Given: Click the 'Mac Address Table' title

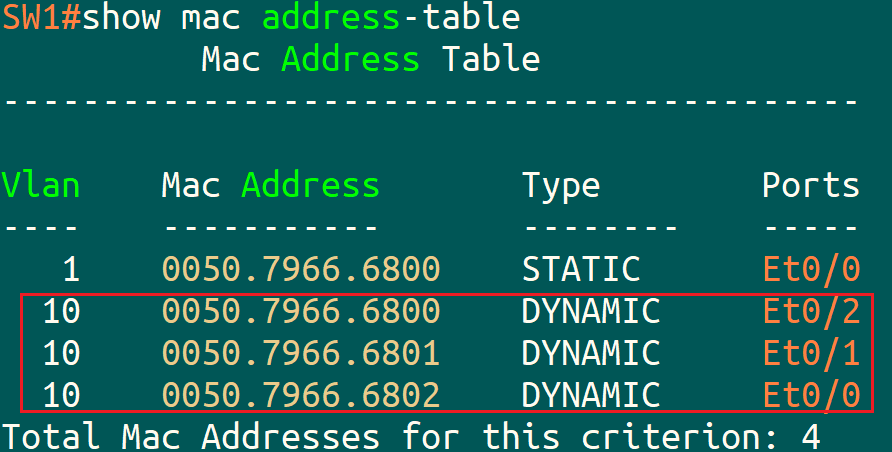Looking at the screenshot, I should [x=370, y=59].
